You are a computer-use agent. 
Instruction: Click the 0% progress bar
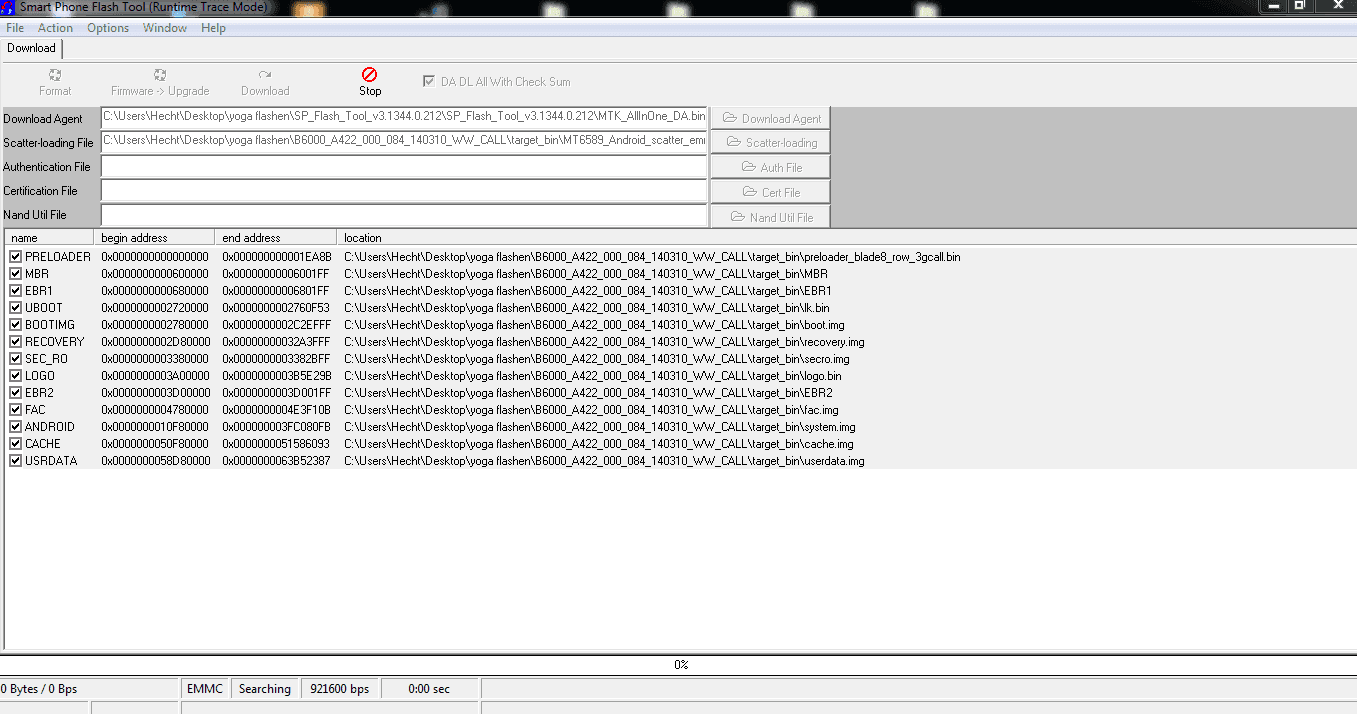(678, 664)
